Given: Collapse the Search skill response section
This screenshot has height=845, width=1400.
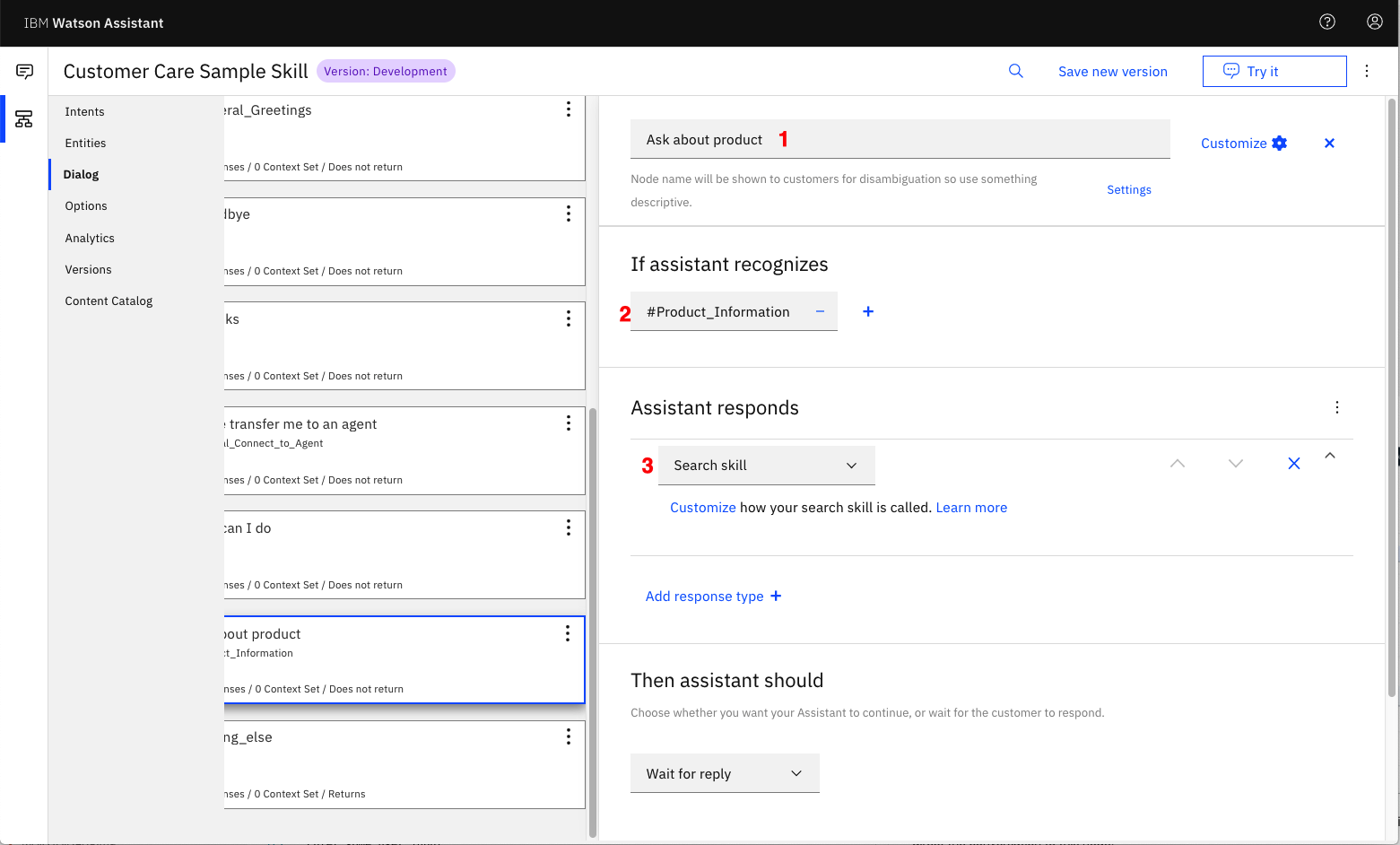Looking at the screenshot, I should pos(1330,456).
